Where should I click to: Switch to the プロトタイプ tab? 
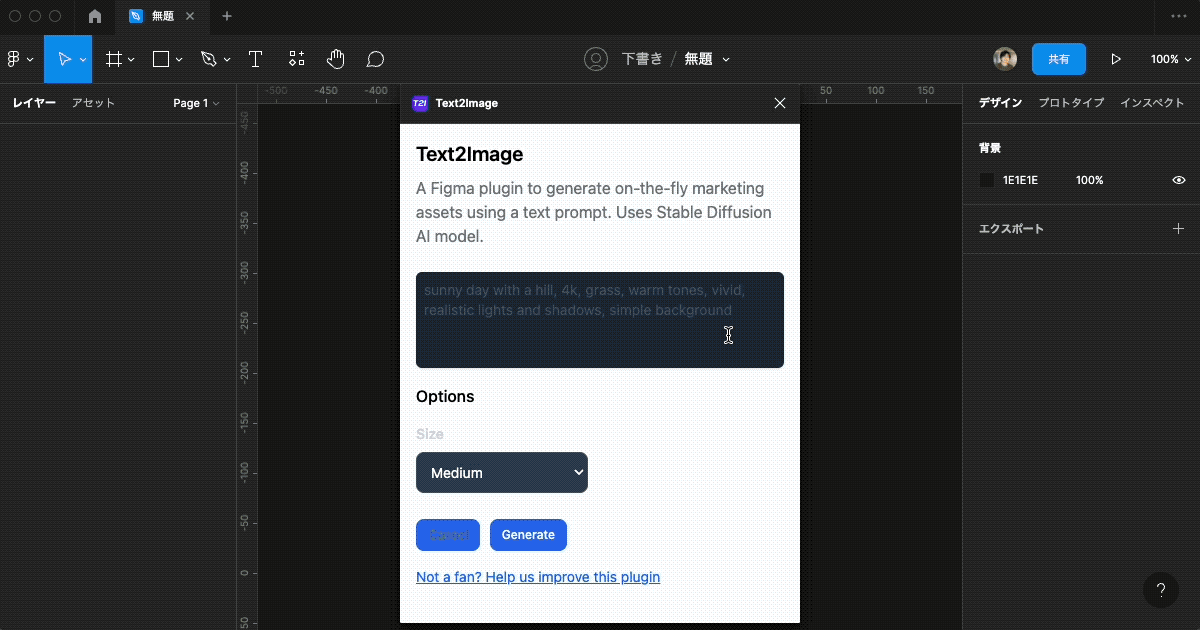[1071, 102]
